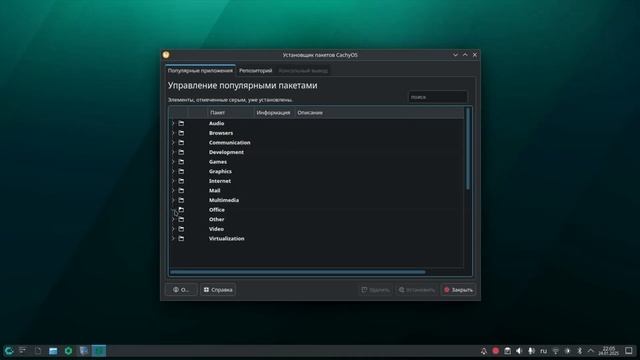The width and height of the screenshot is (640, 360).
Task: Expand the Browsers category
Action: pyautogui.click(x=173, y=133)
